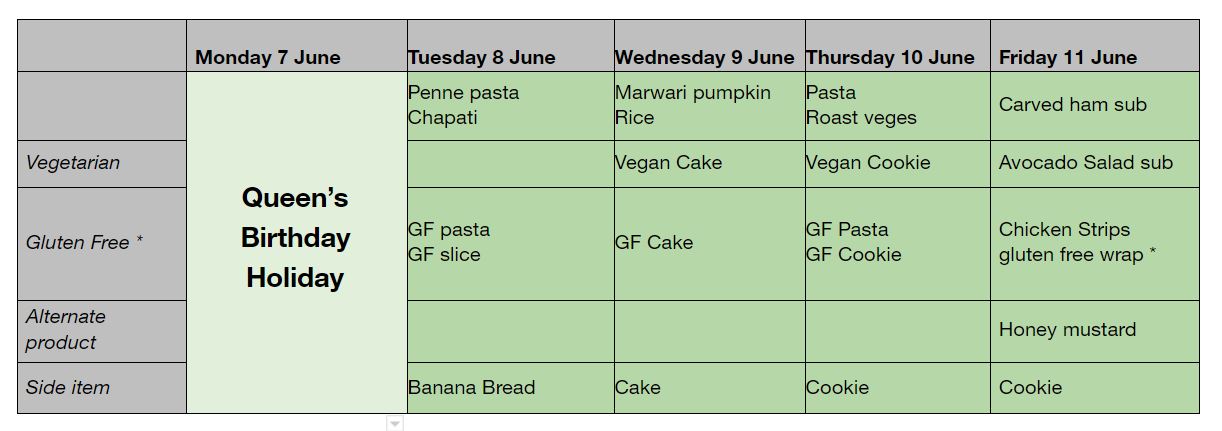Select the Gluten Free row label
This screenshot has width=1222, height=431.
[102, 244]
